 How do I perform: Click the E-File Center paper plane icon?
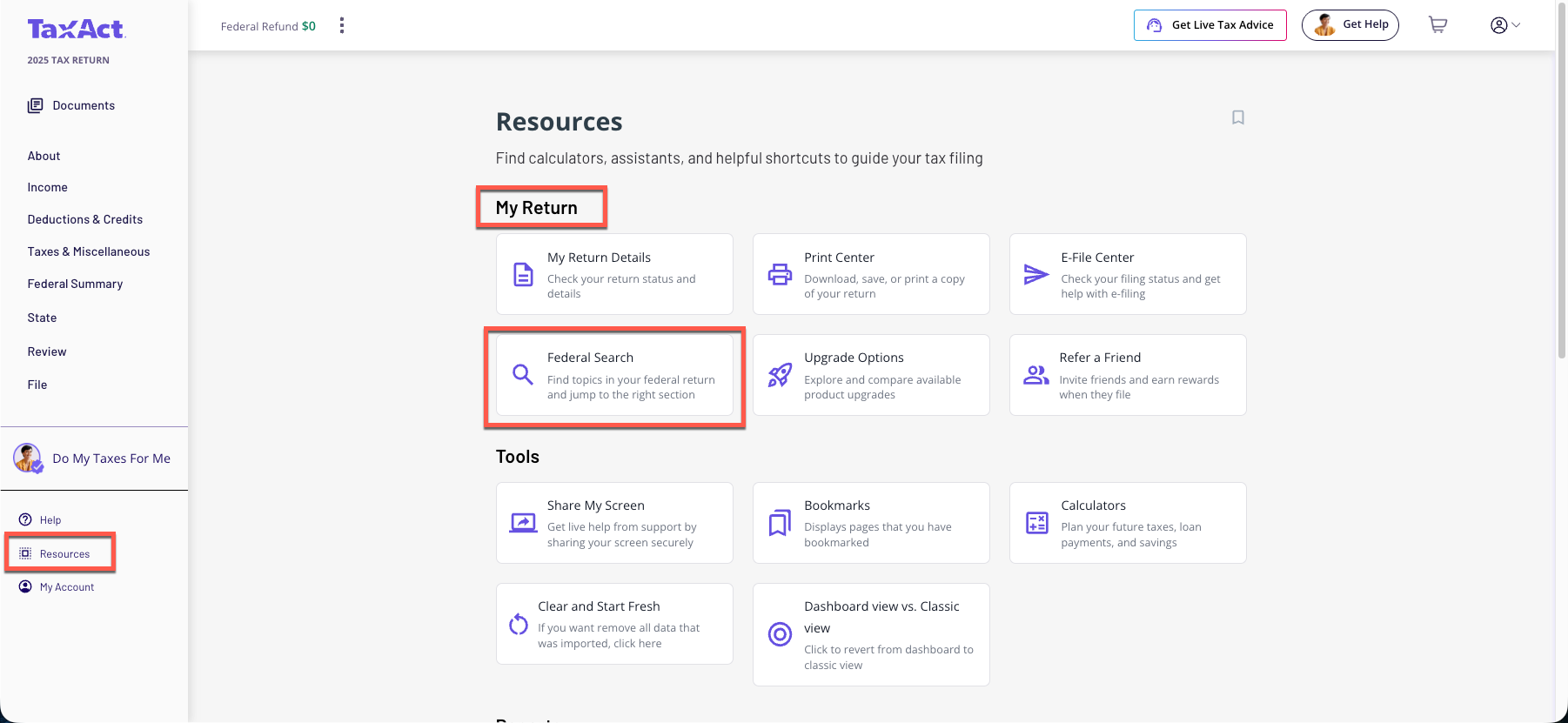1035,275
